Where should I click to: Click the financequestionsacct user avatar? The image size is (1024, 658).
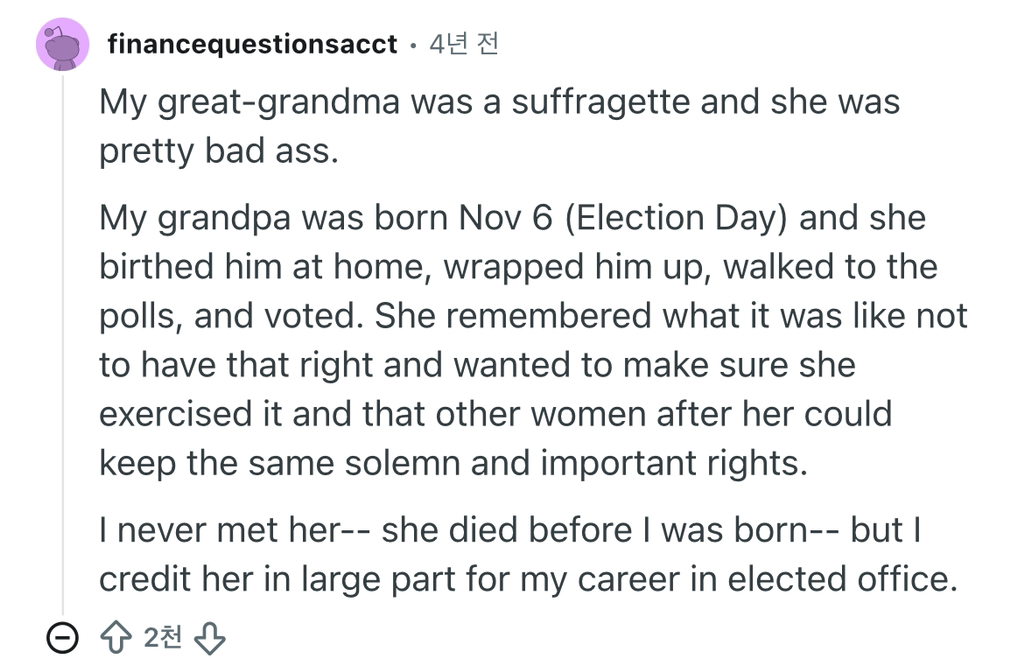63,45
